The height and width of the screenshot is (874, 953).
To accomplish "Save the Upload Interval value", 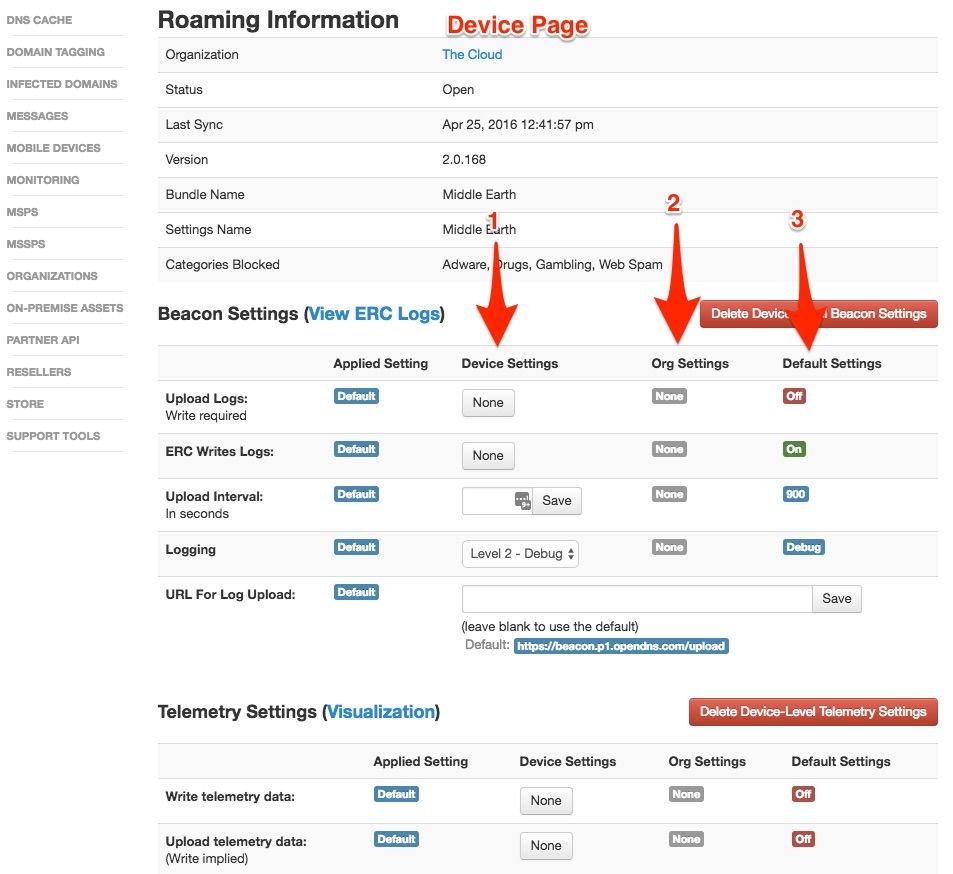I will point(557,500).
